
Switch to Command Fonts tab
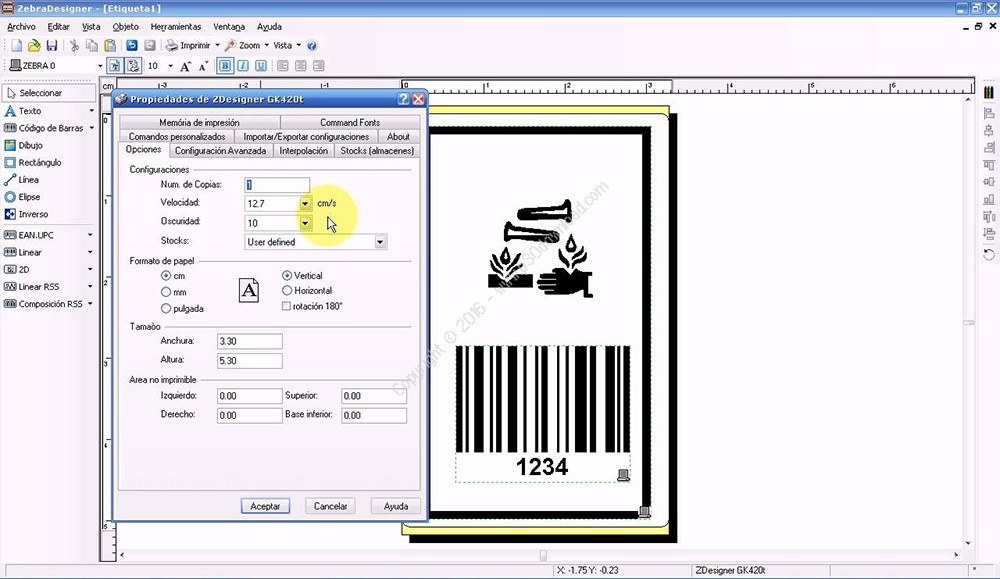click(350, 122)
